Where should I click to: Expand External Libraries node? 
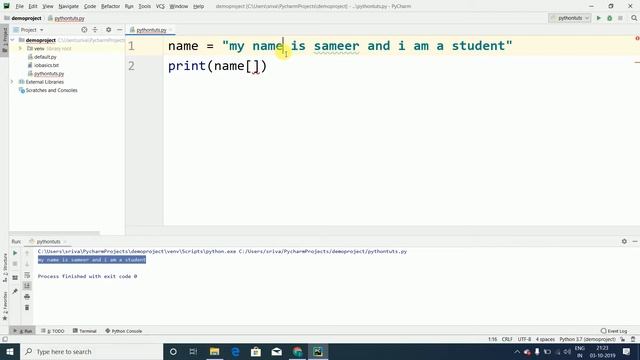12,82
